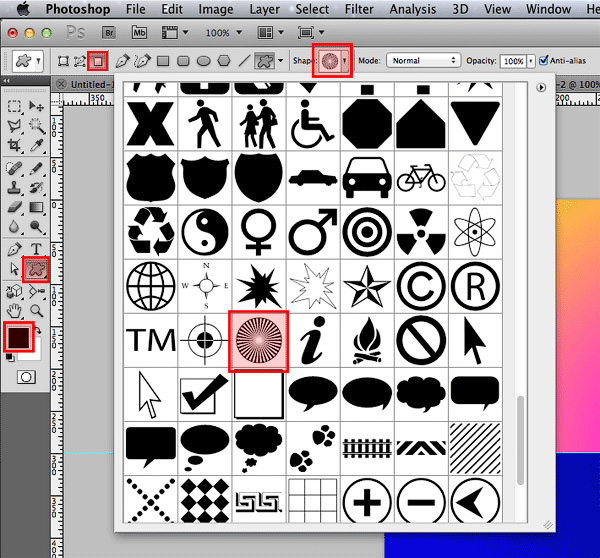Screen dimensions: 600x558
Task: Click the shape picker vertical scrollbar thumb
Action: [x=520, y=440]
